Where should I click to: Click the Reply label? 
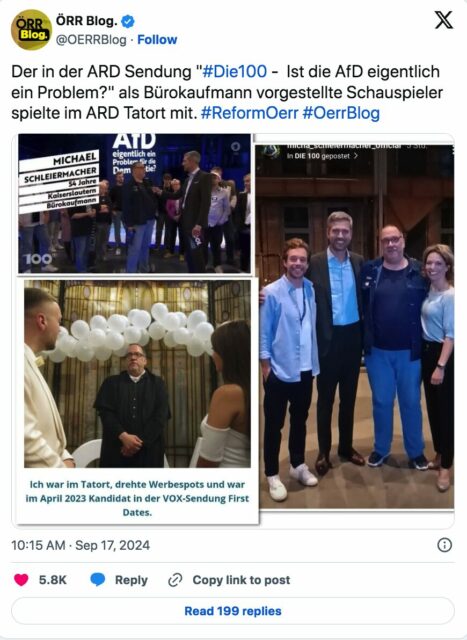pyautogui.click(x=131, y=580)
